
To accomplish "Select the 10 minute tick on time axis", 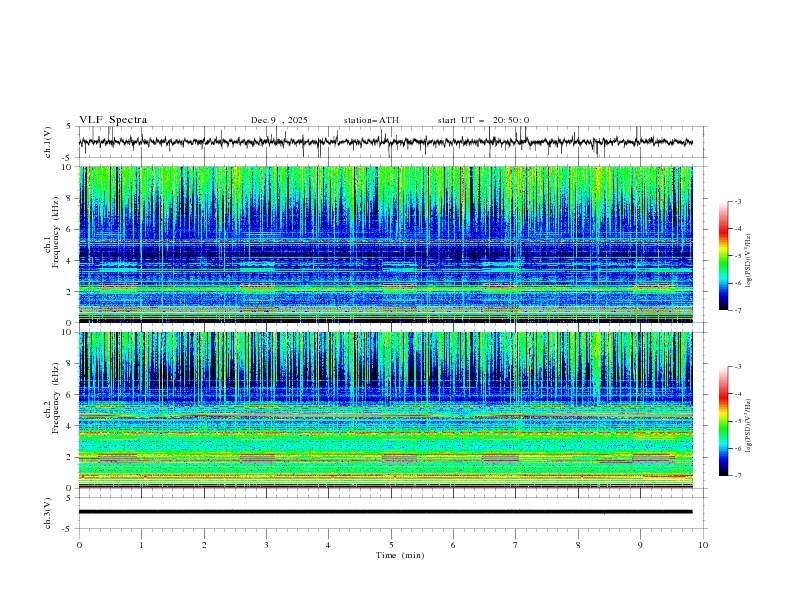I will coord(703,545).
